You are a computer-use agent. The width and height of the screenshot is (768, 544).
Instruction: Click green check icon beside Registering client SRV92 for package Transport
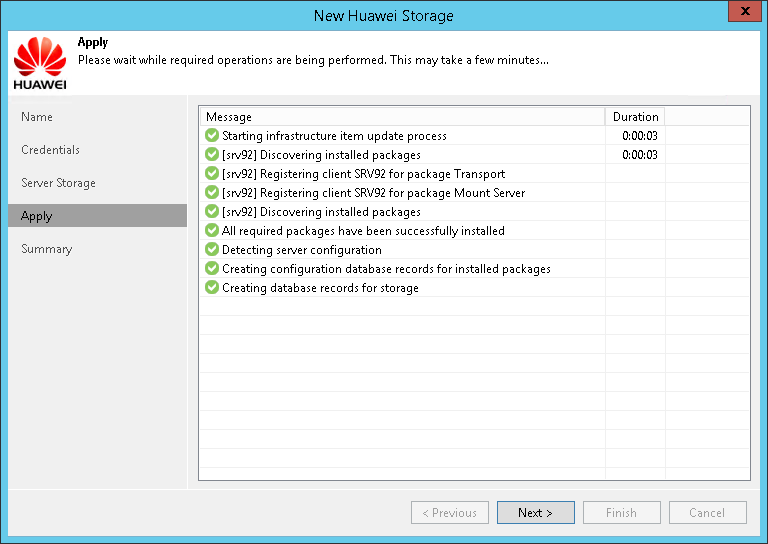click(212, 173)
